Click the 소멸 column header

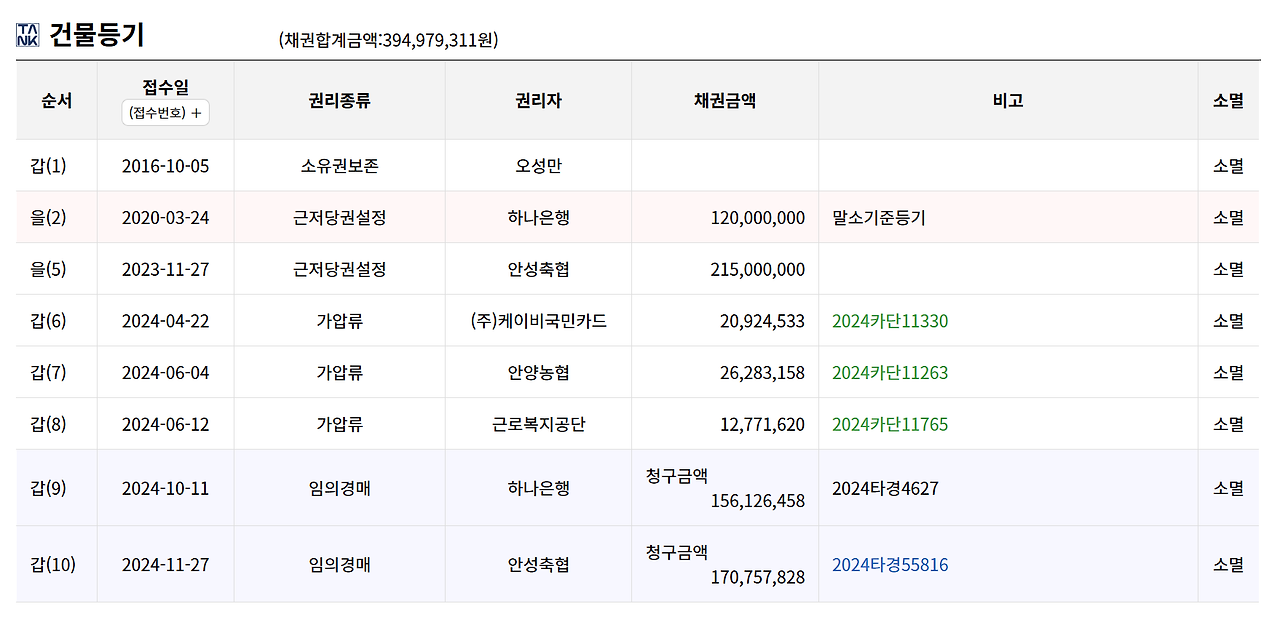tap(1229, 101)
